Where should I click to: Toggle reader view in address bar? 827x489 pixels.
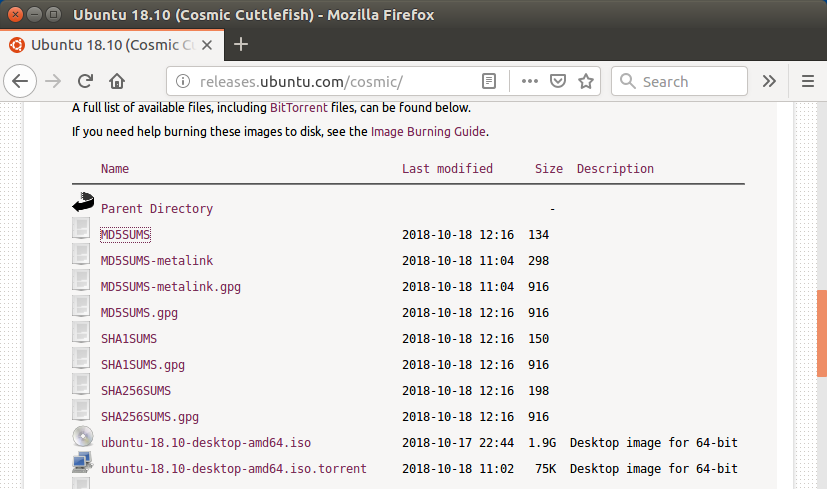[489, 81]
